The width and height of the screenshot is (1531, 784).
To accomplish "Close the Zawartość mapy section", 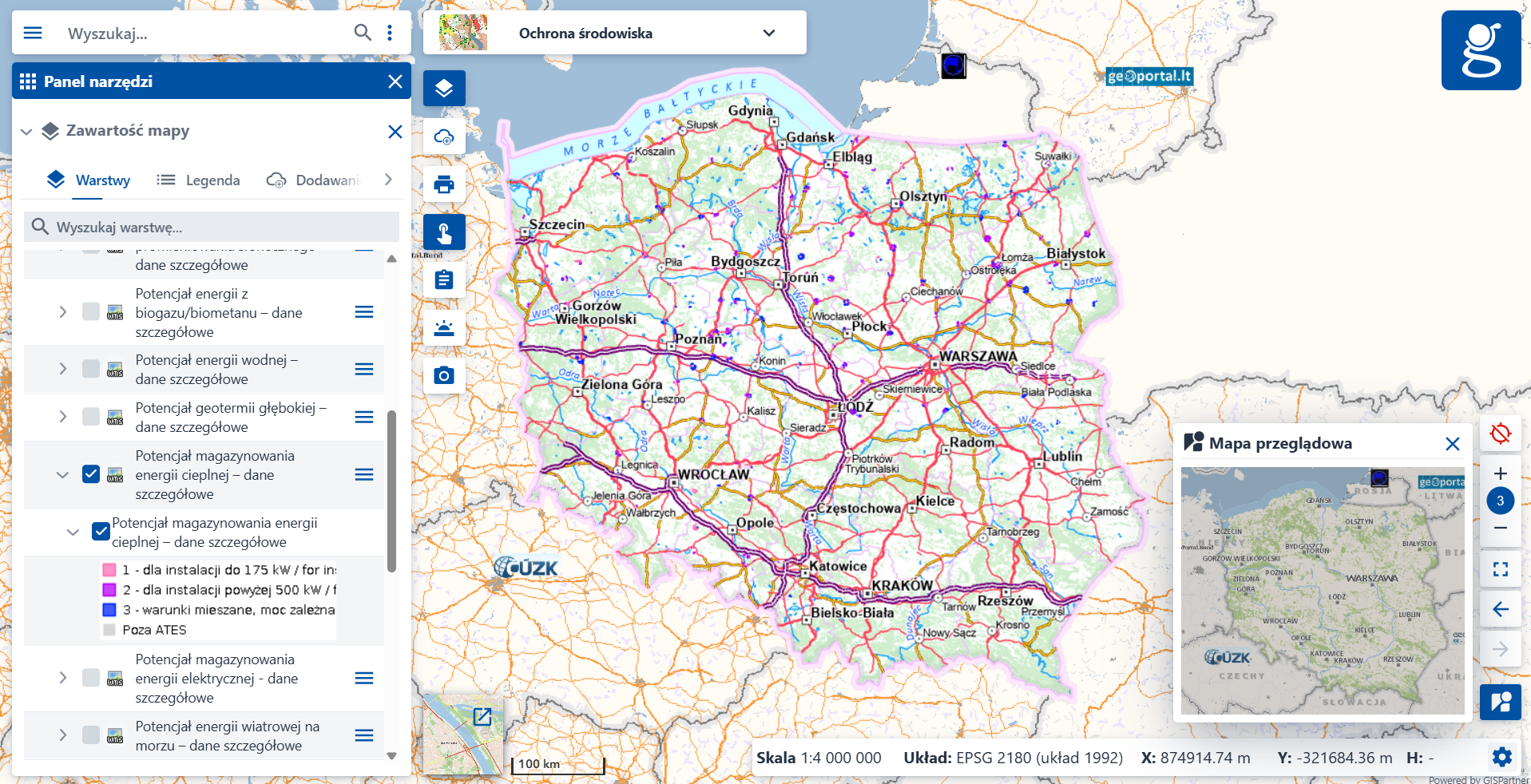I will [x=395, y=131].
